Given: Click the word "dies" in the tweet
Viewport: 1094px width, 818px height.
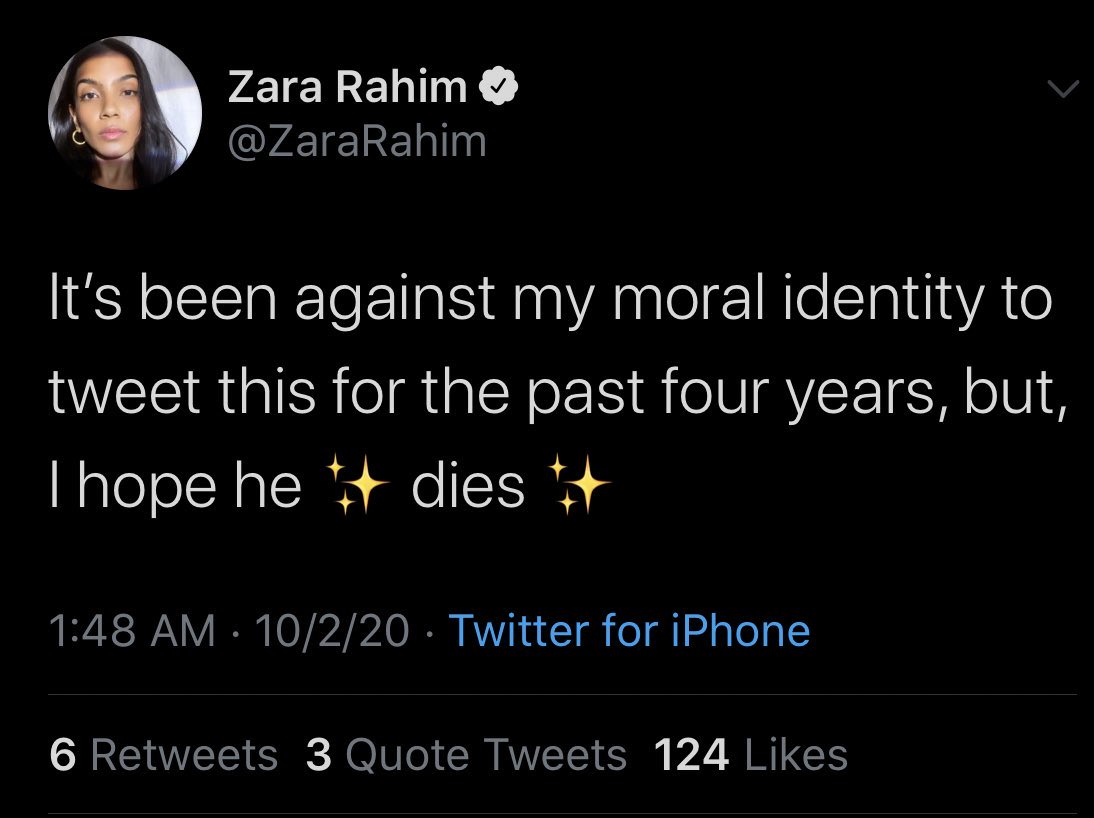Looking at the screenshot, I should point(469,487).
